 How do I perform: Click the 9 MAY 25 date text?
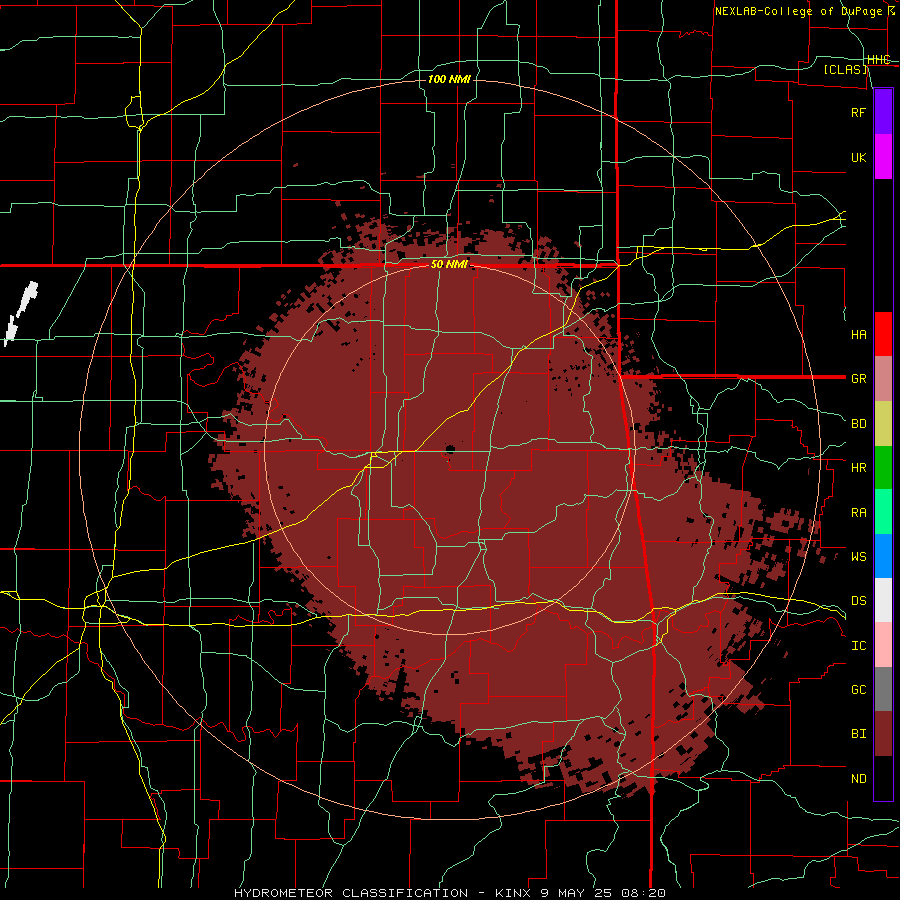coord(577,893)
